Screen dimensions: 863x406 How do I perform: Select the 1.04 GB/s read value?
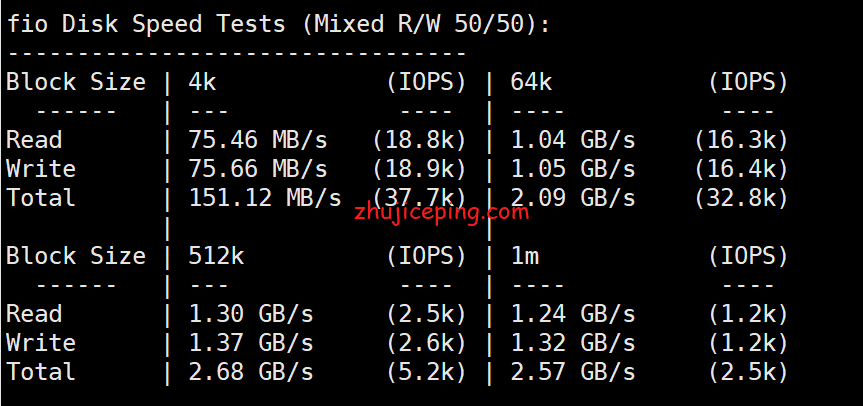tap(573, 140)
